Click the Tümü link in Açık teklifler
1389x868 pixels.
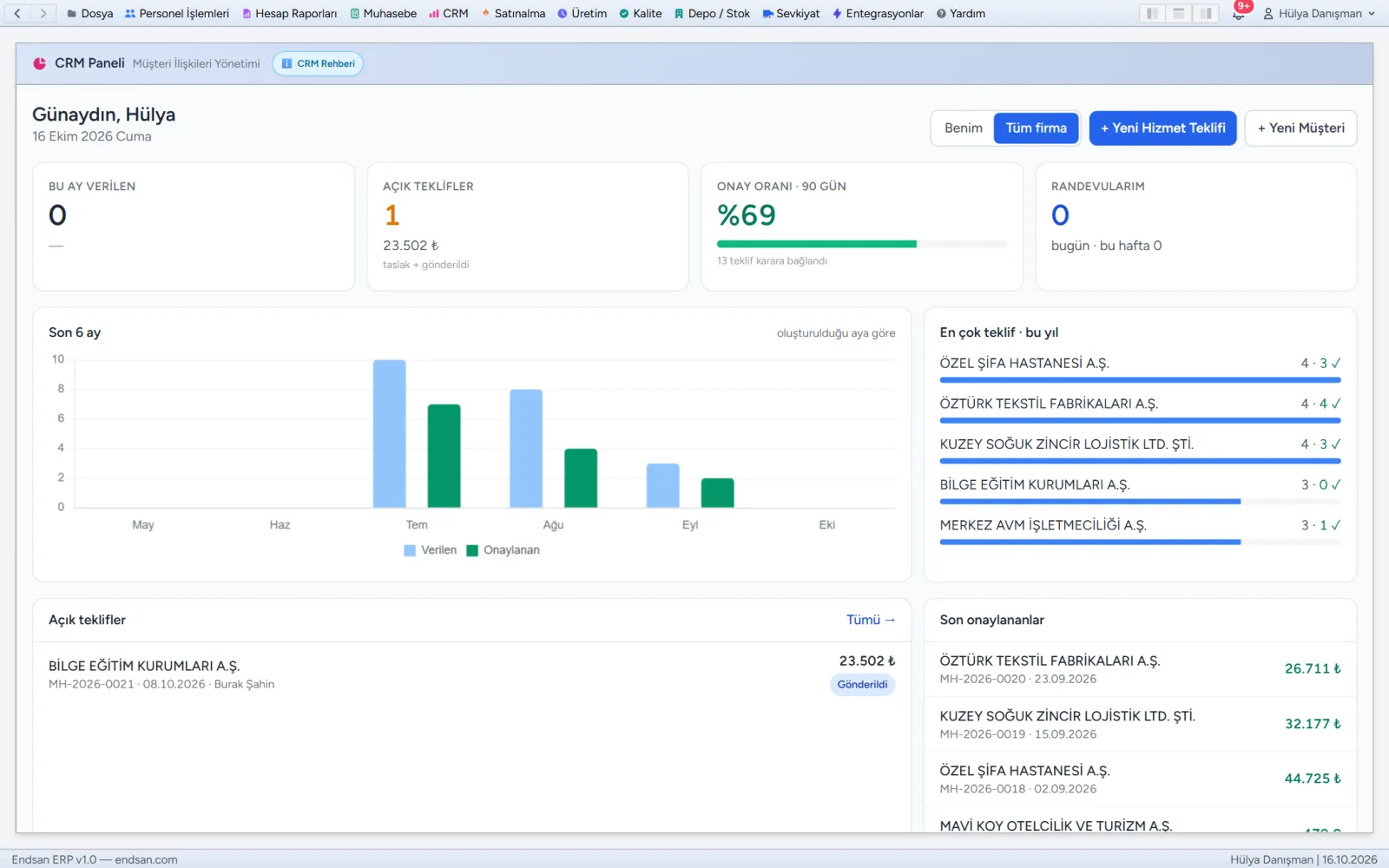tap(871, 620)
